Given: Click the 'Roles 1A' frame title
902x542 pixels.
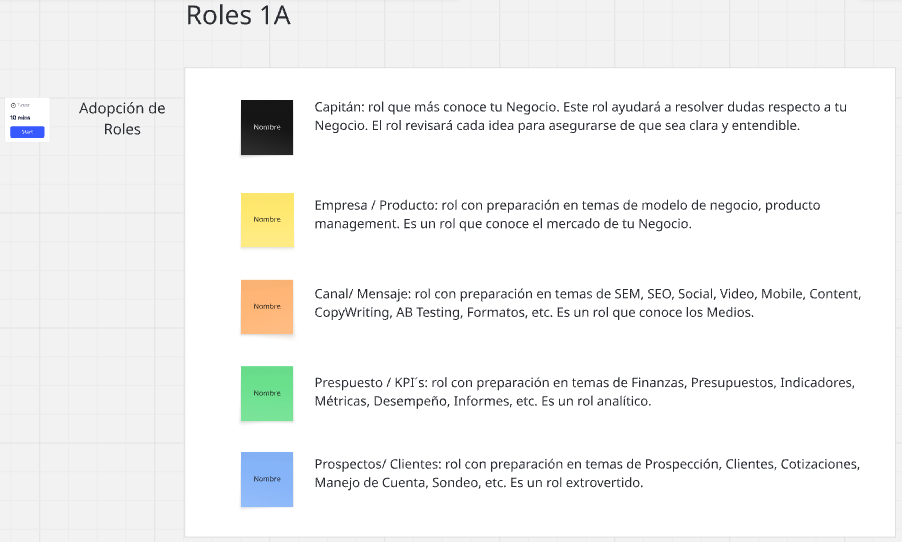Looking at the screenshot, I should tap(238, 17).
